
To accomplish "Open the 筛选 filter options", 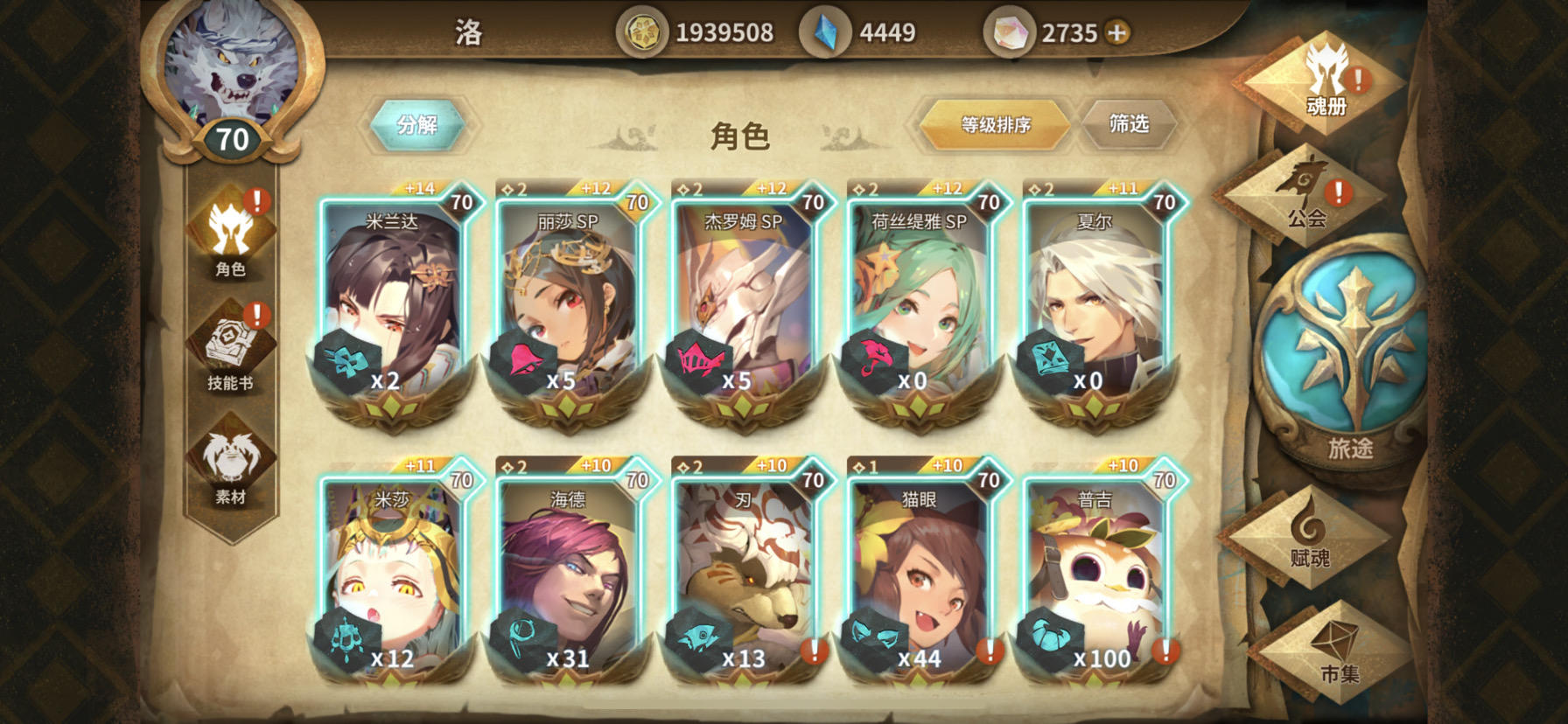I will coord(1128,124).
